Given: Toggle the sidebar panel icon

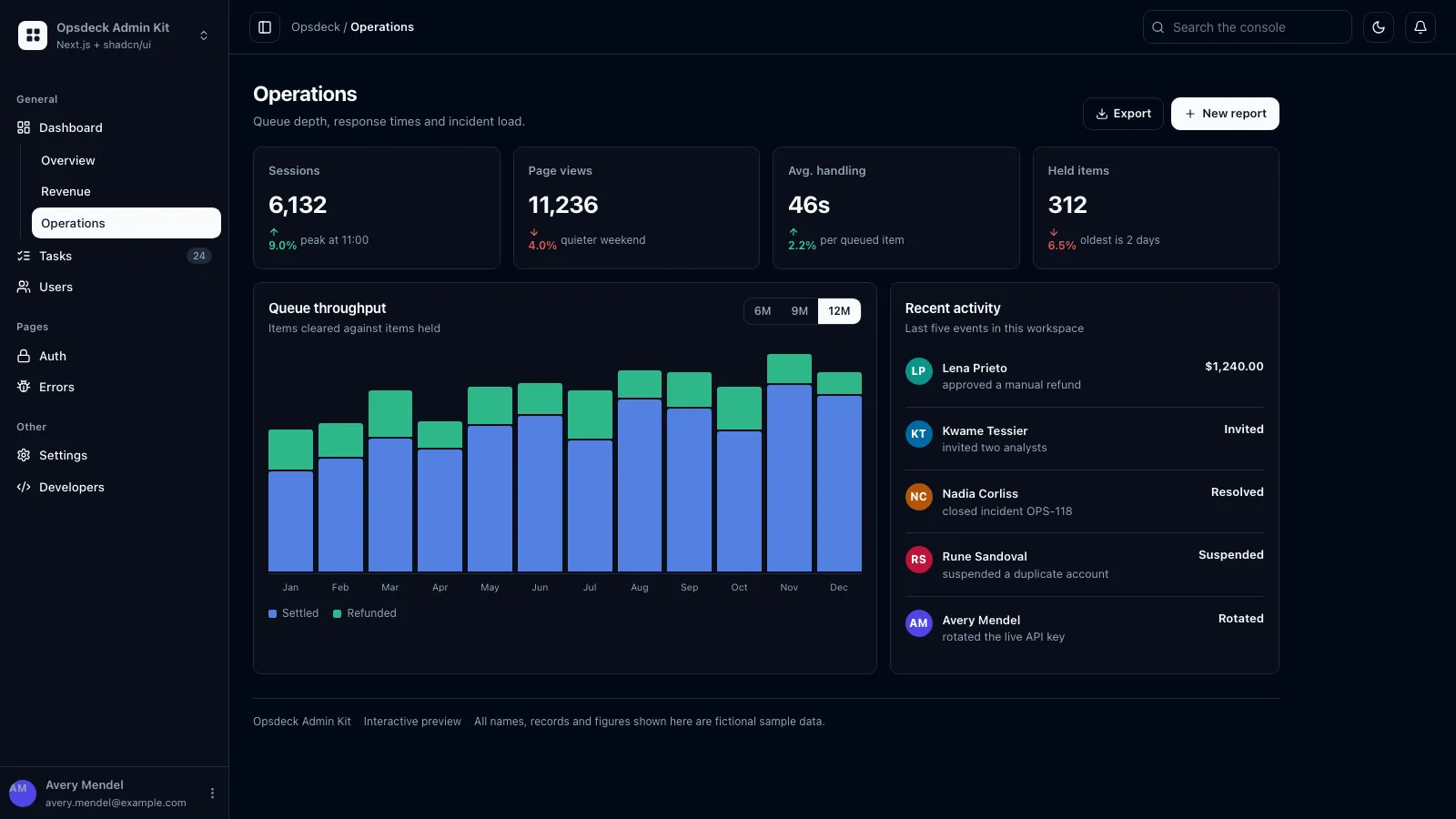Looking at the screenshot, I should [x=265, y=27].
